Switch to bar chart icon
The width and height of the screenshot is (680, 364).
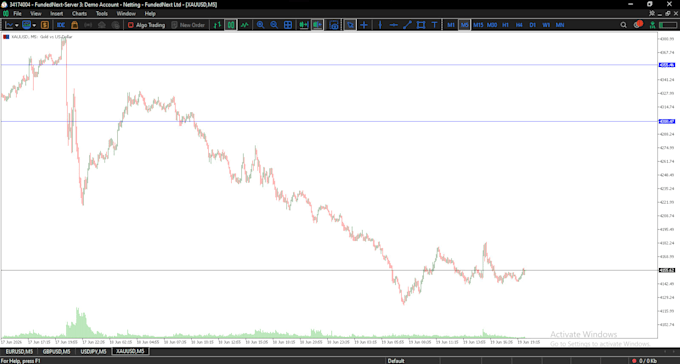click(x=217, y=25)
